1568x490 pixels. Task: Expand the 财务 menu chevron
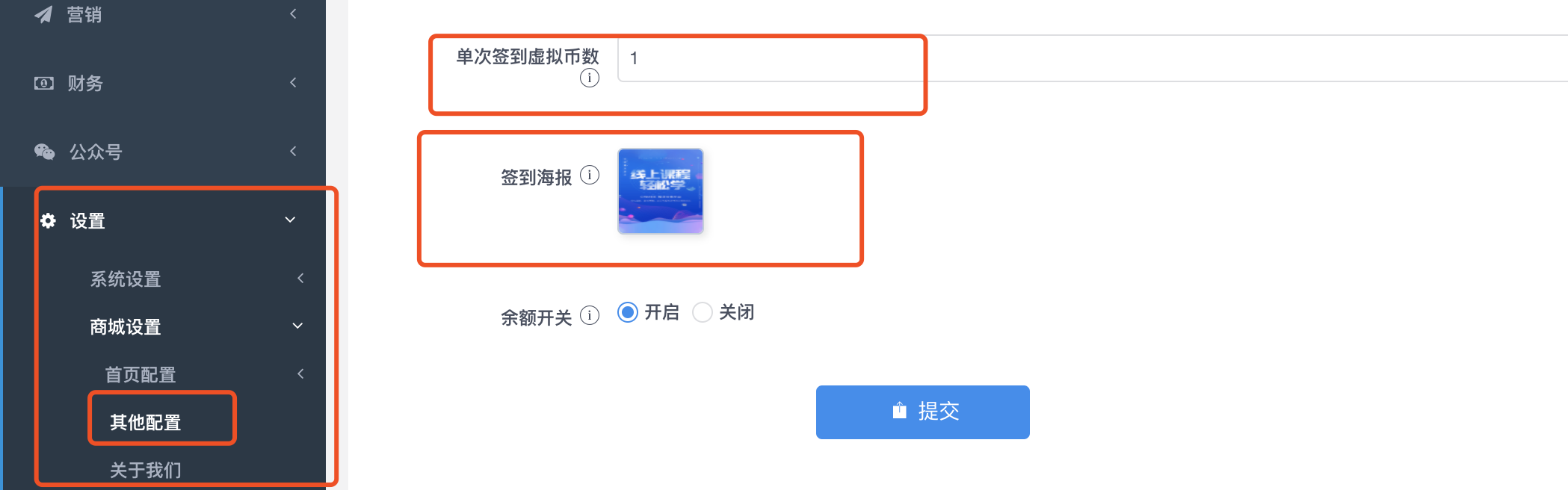(293, 82)
